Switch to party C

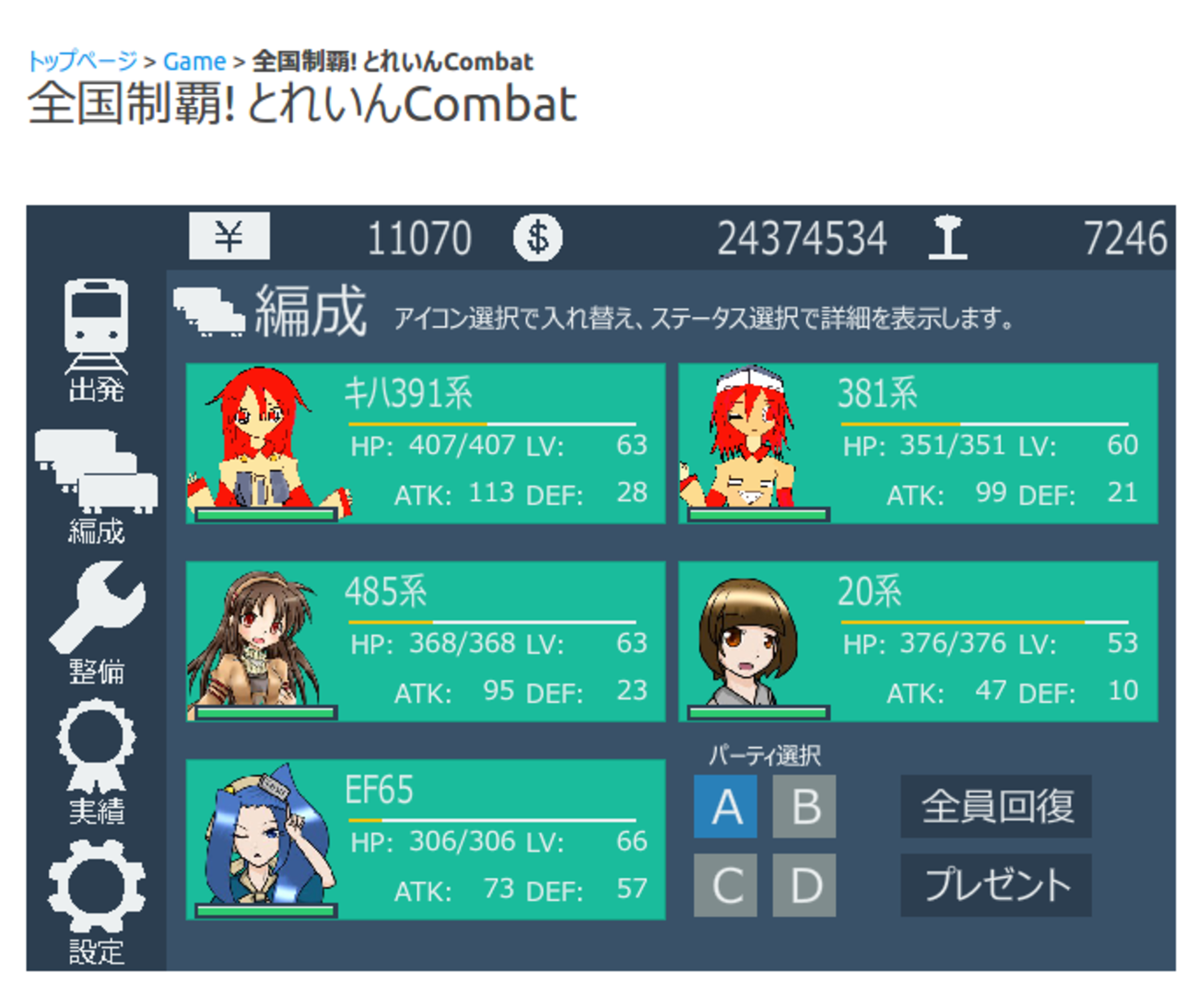click(725, 885)
